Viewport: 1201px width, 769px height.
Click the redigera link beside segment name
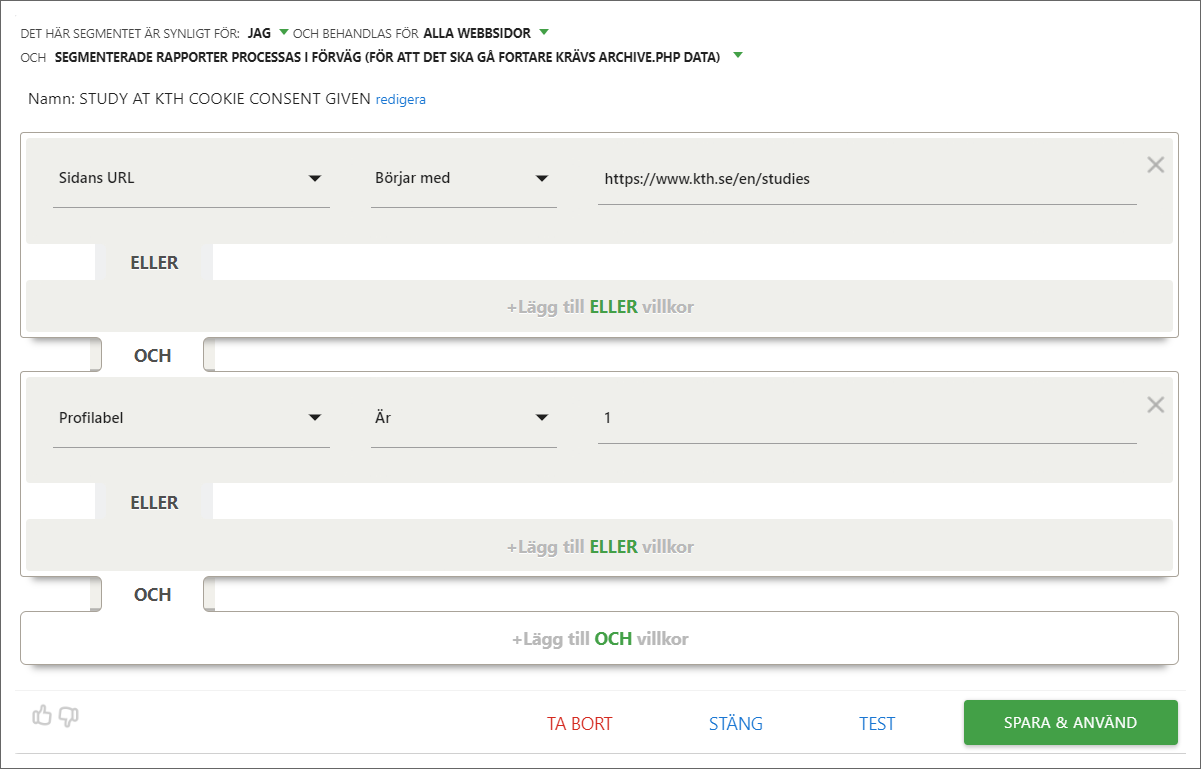400,100
